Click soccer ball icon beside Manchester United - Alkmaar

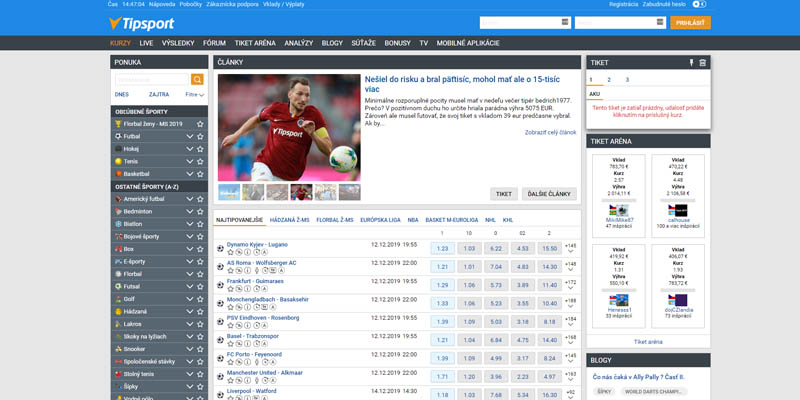[x=220, y=377]
